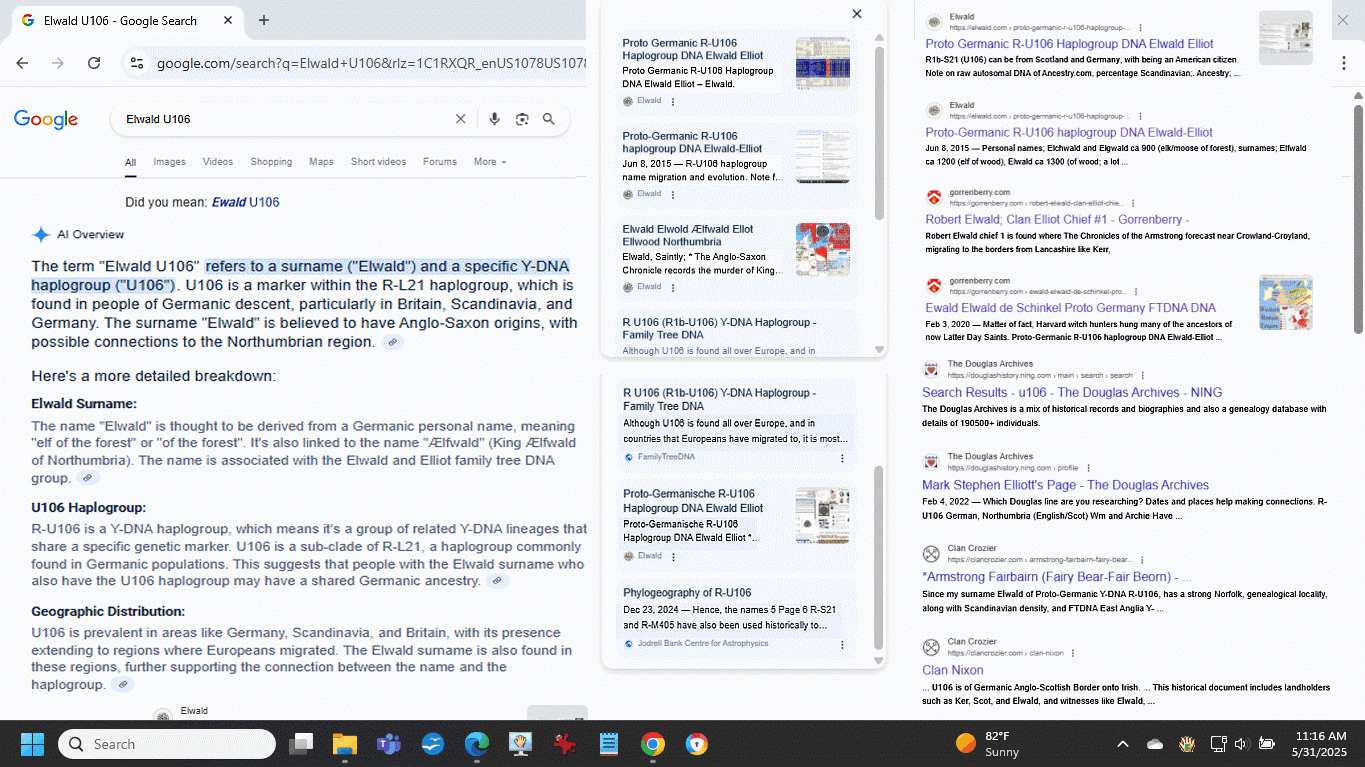Screen dimensions: 1365x767
Task: Open Proto-Germanic R-U106 haplogroup DNA Elwald-Elliot result
Action: 1069,132
